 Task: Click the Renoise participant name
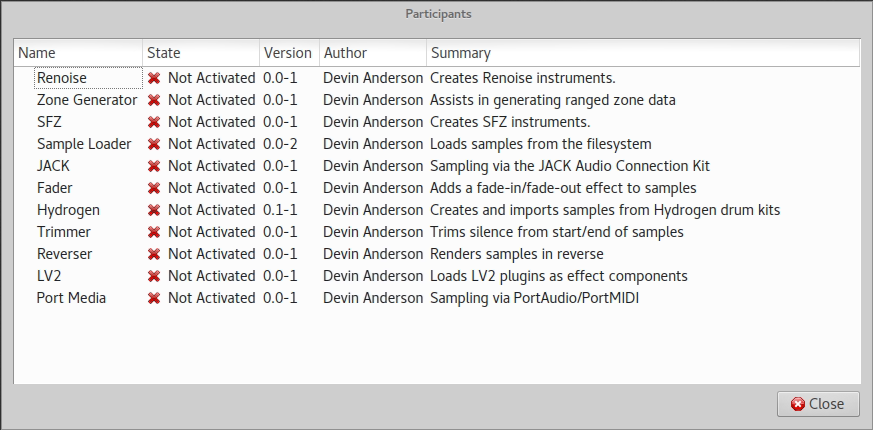point(62,78)
